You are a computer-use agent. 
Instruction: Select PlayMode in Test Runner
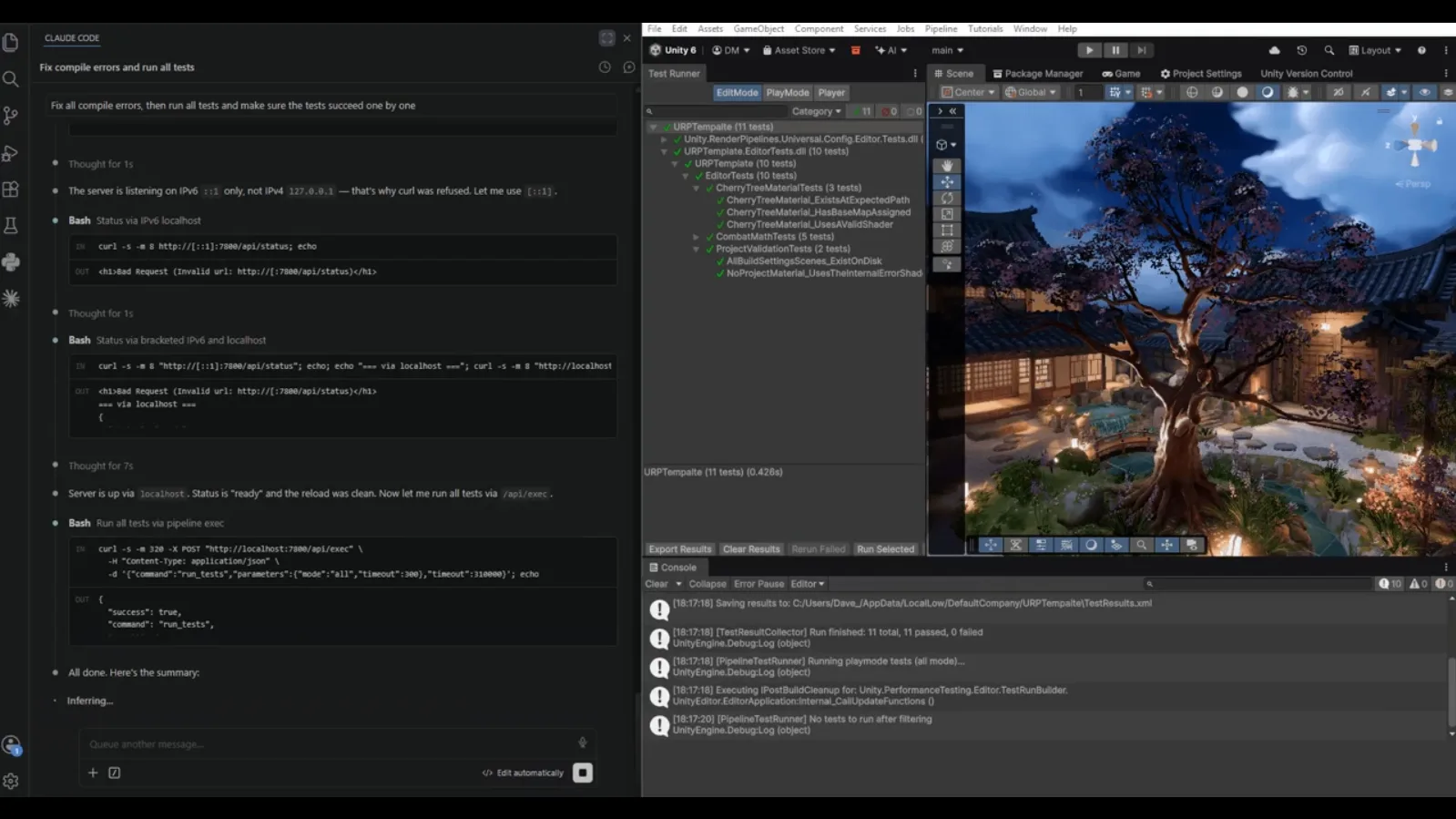[x=788, y=93]
